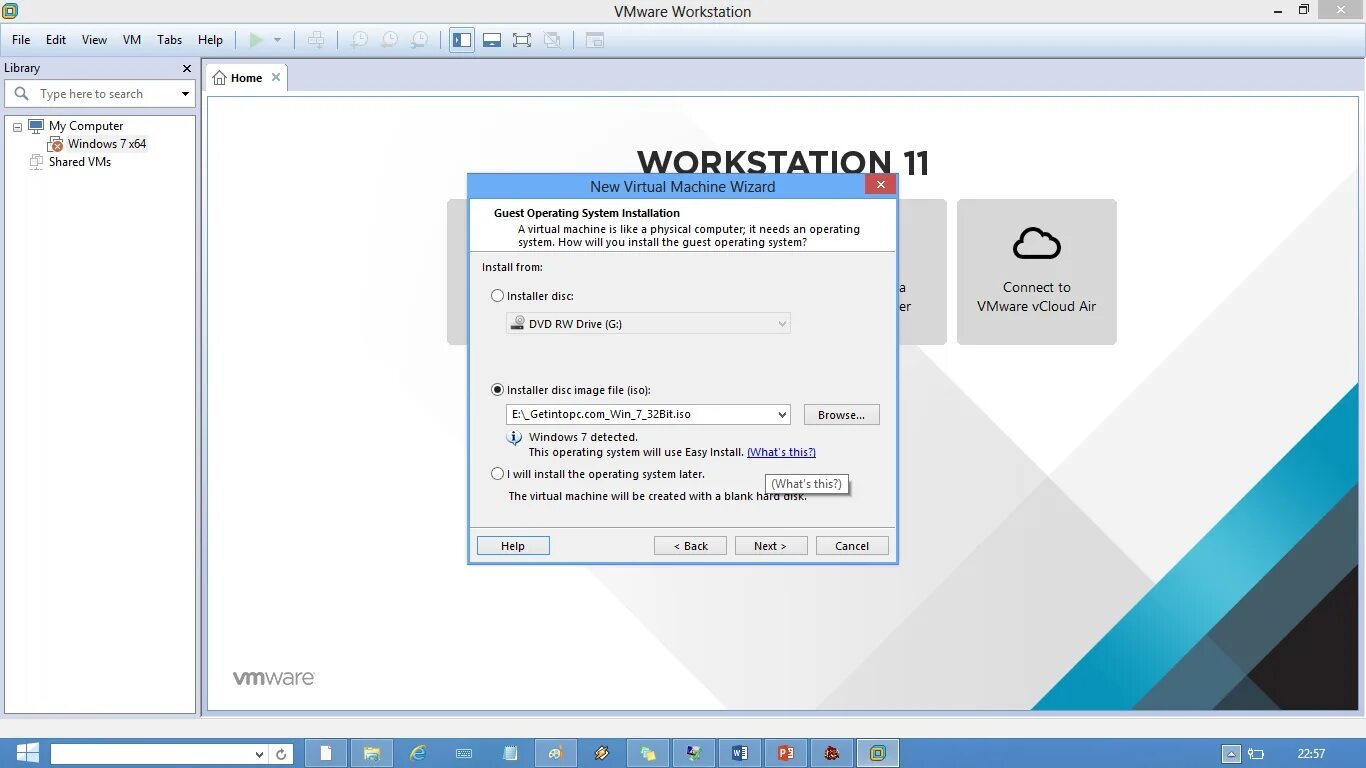Click the Enter Full Screen toolbar icon

point(521,40)
